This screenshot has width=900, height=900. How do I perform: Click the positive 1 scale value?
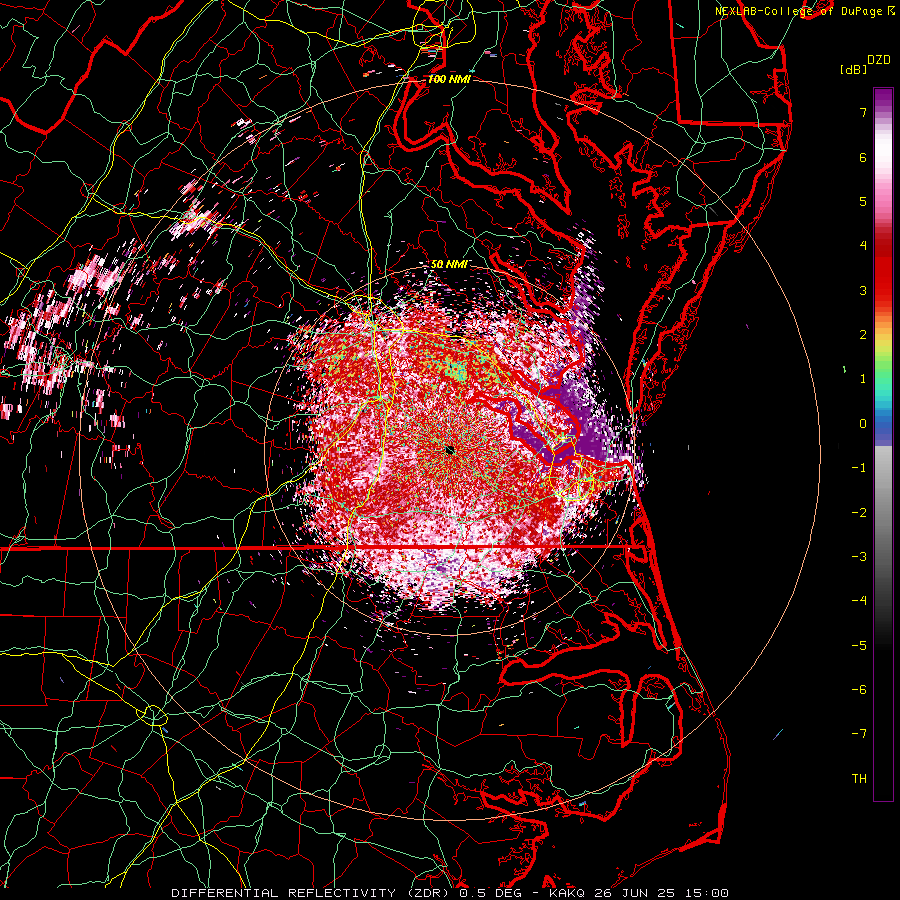pyautogui.click(x=863, y=379)
